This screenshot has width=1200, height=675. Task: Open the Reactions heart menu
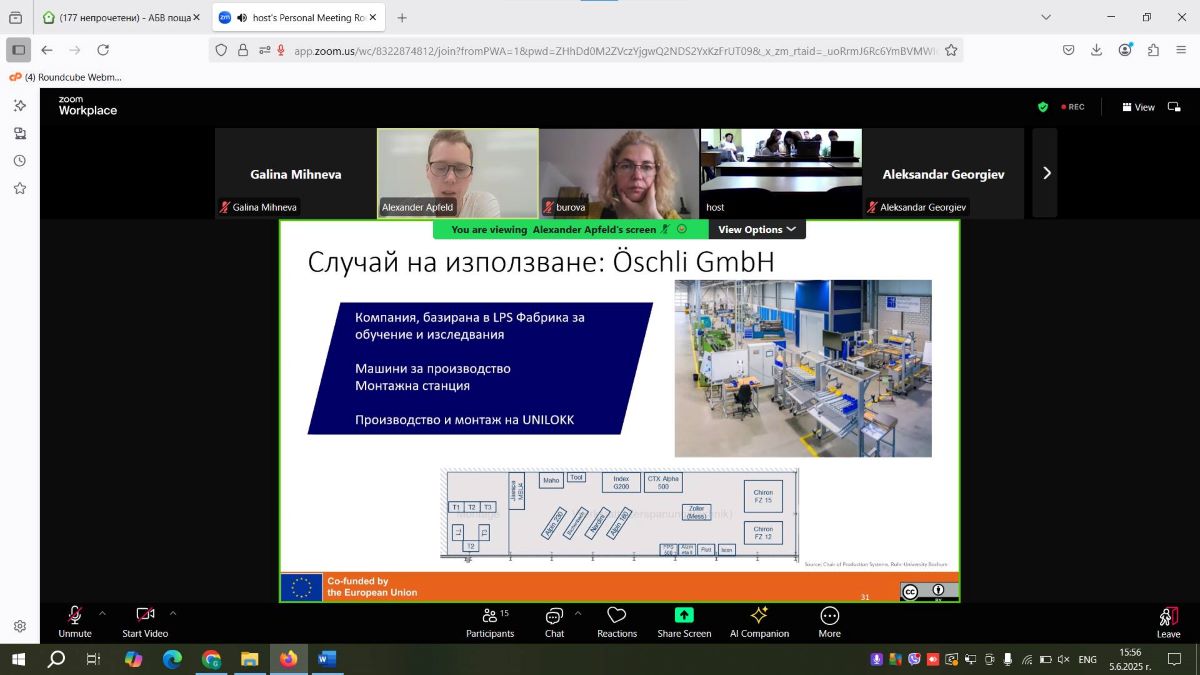617,621
